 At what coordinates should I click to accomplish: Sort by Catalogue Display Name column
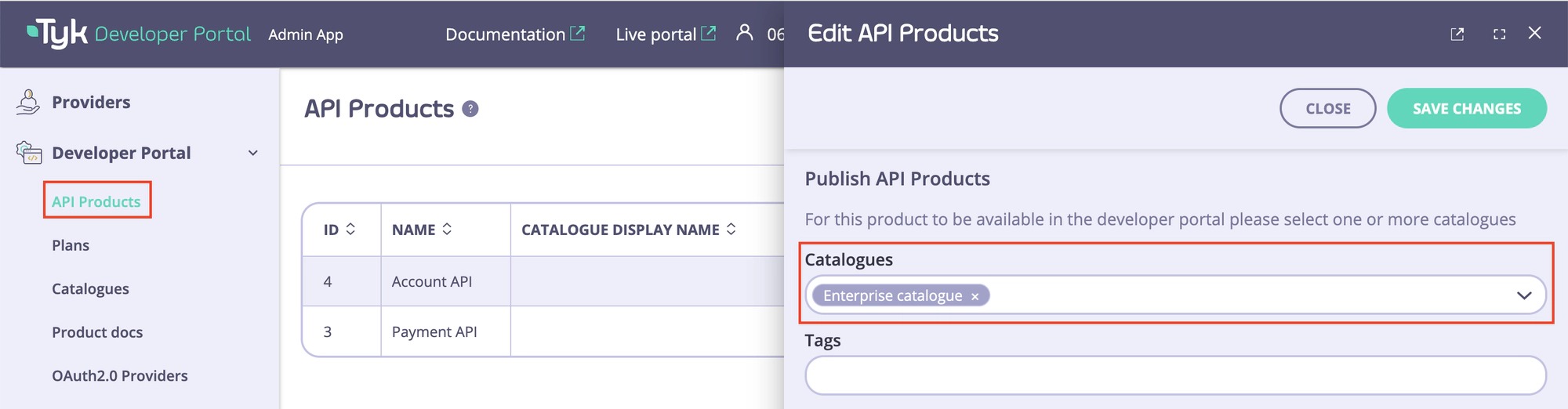coord(731,229)
